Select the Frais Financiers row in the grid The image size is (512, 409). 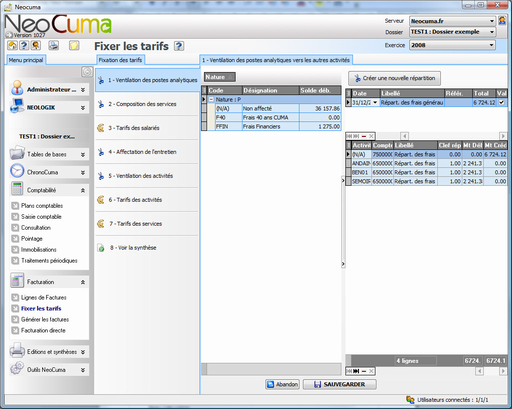[271, 127]
